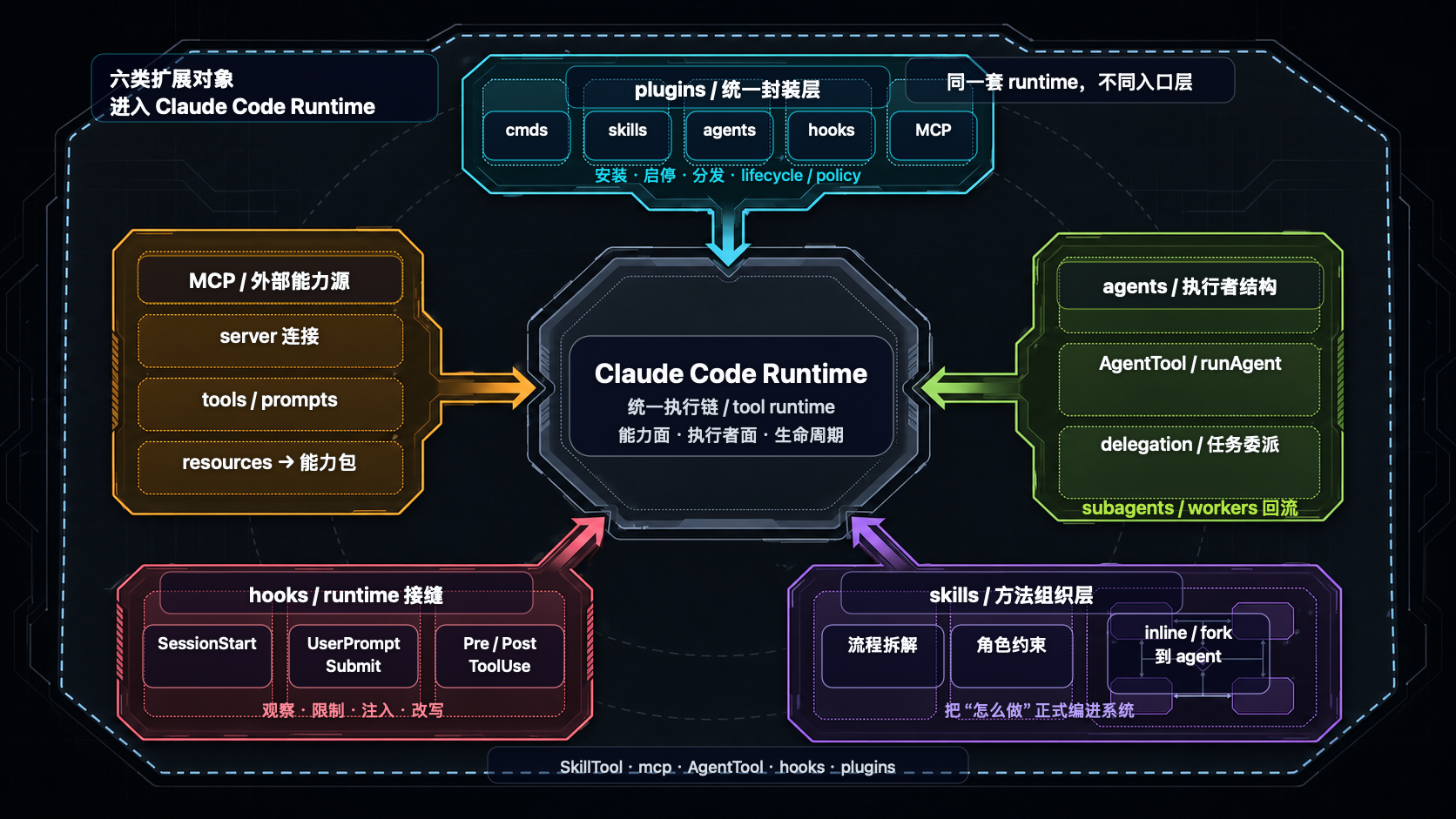The width and height of the screenshot is (1456, 819).
Task: Click the "plugins / 统一封装层" header
Action: [x=727, y=90]
